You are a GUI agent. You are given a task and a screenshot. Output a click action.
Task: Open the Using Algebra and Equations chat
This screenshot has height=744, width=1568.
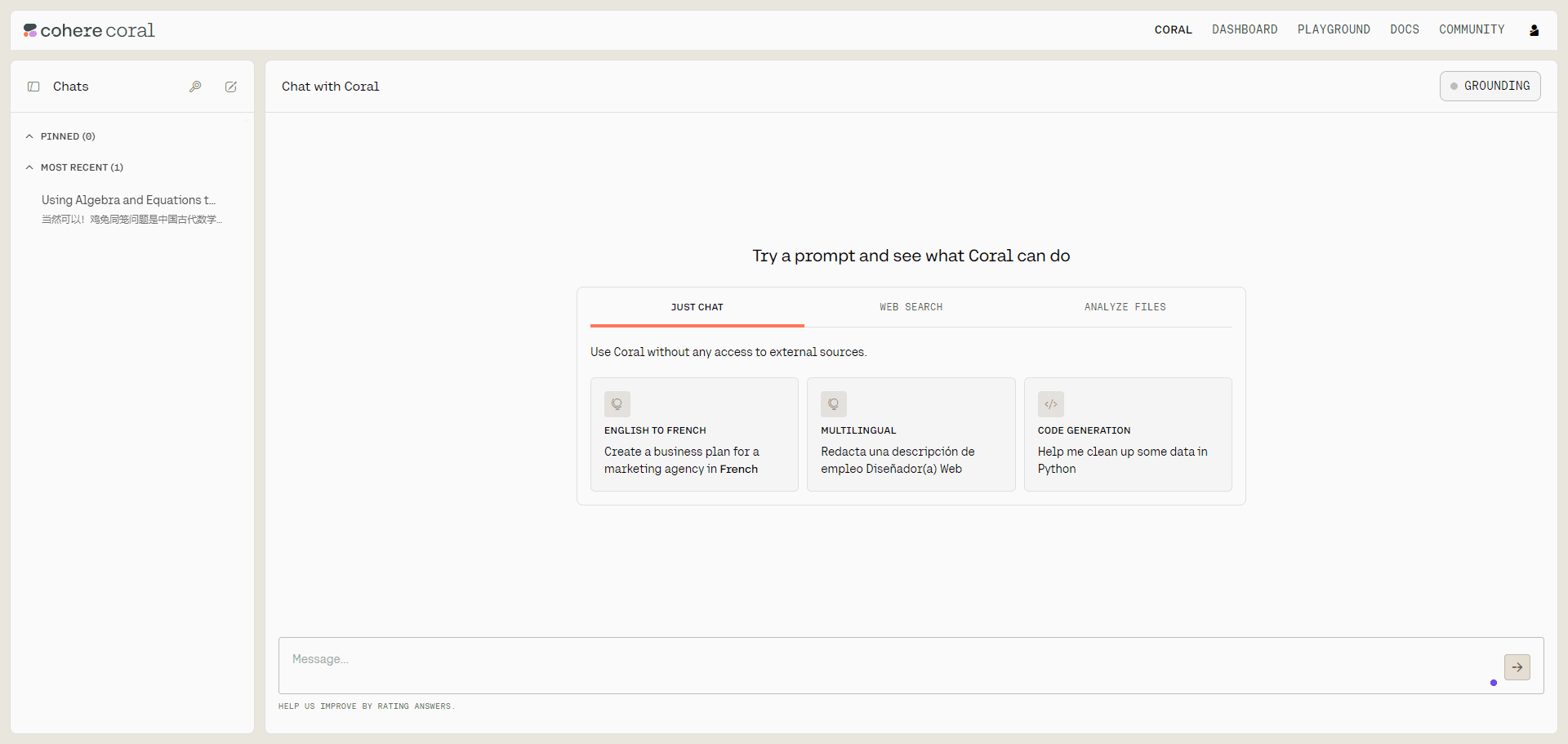132,209
